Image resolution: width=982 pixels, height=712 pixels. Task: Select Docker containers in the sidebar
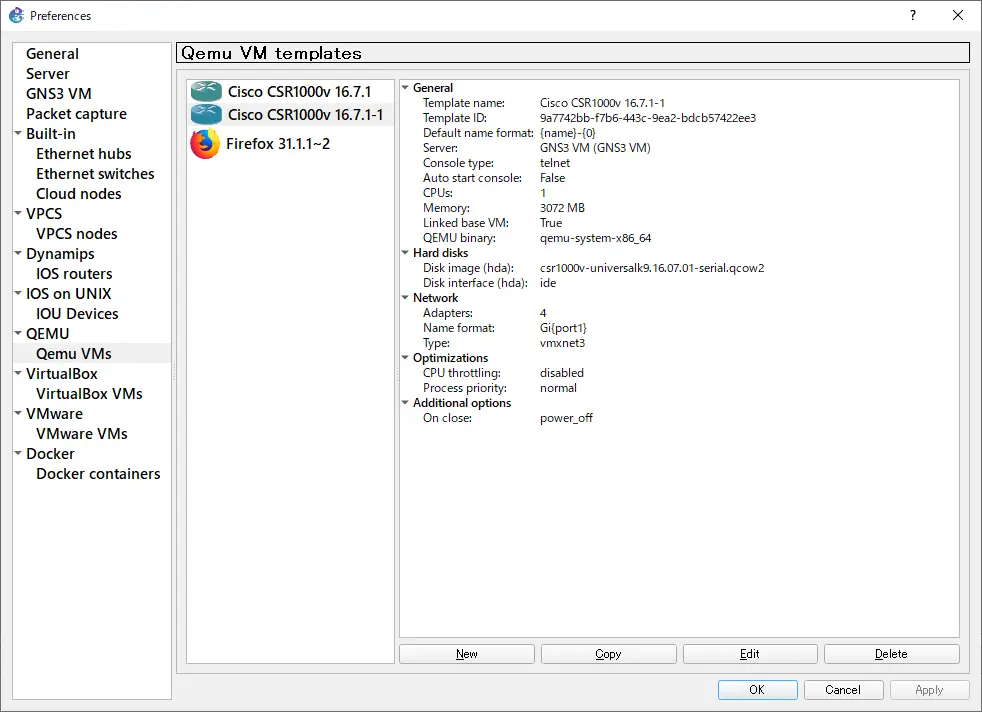coord(98,474)
